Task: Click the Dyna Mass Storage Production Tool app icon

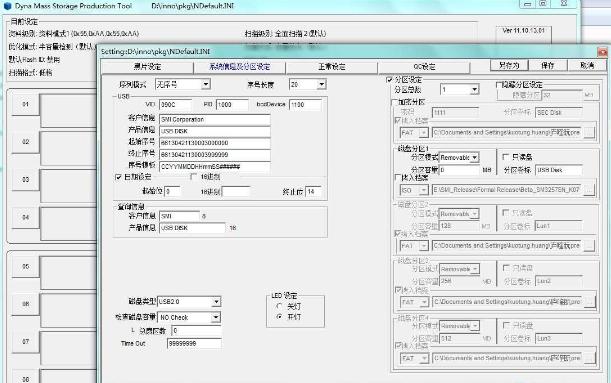Action: coord(7,6)
